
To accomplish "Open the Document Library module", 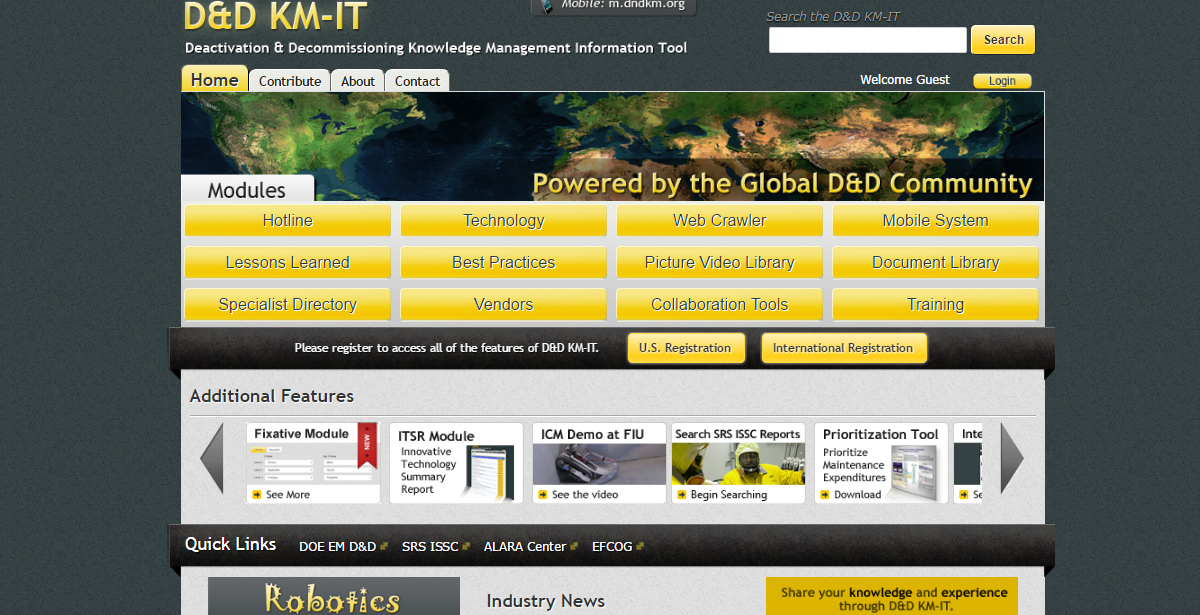I will [x=935, y=262].
